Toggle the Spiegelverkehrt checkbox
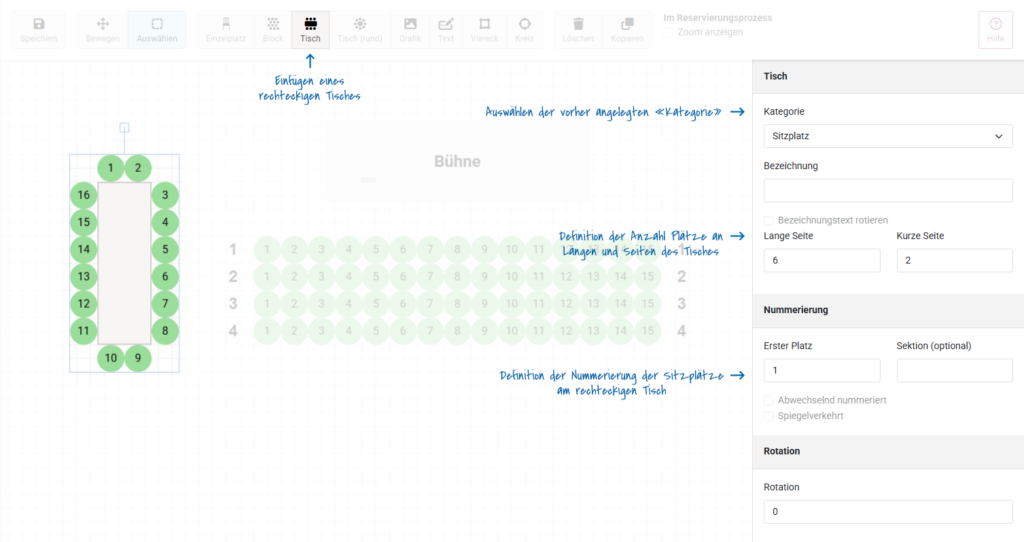Viewport: 1024px width, 542px height. (x=769, y=416)
